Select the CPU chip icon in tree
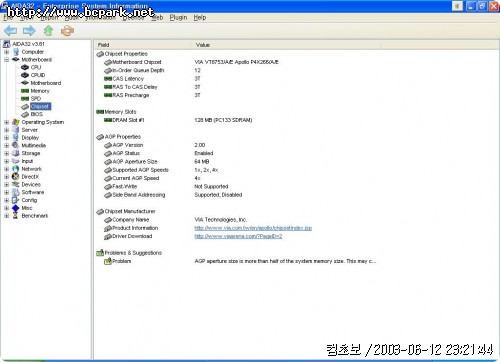 tap(25, 67)
